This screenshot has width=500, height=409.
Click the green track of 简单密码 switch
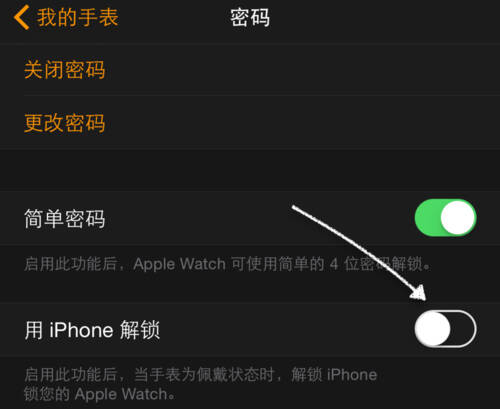pos(427,218)
